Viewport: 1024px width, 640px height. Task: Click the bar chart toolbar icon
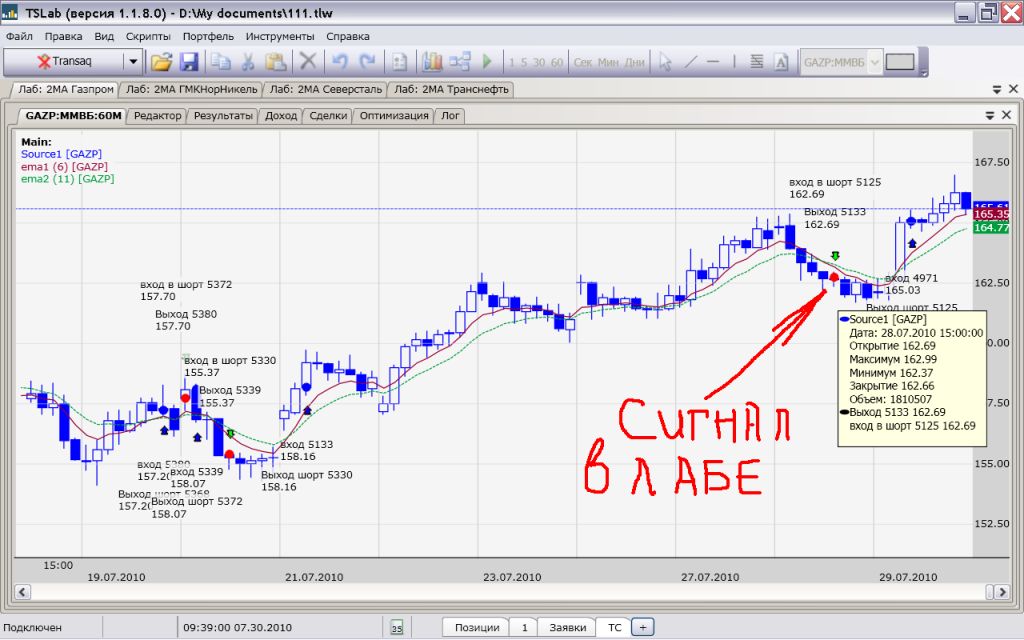432,62
